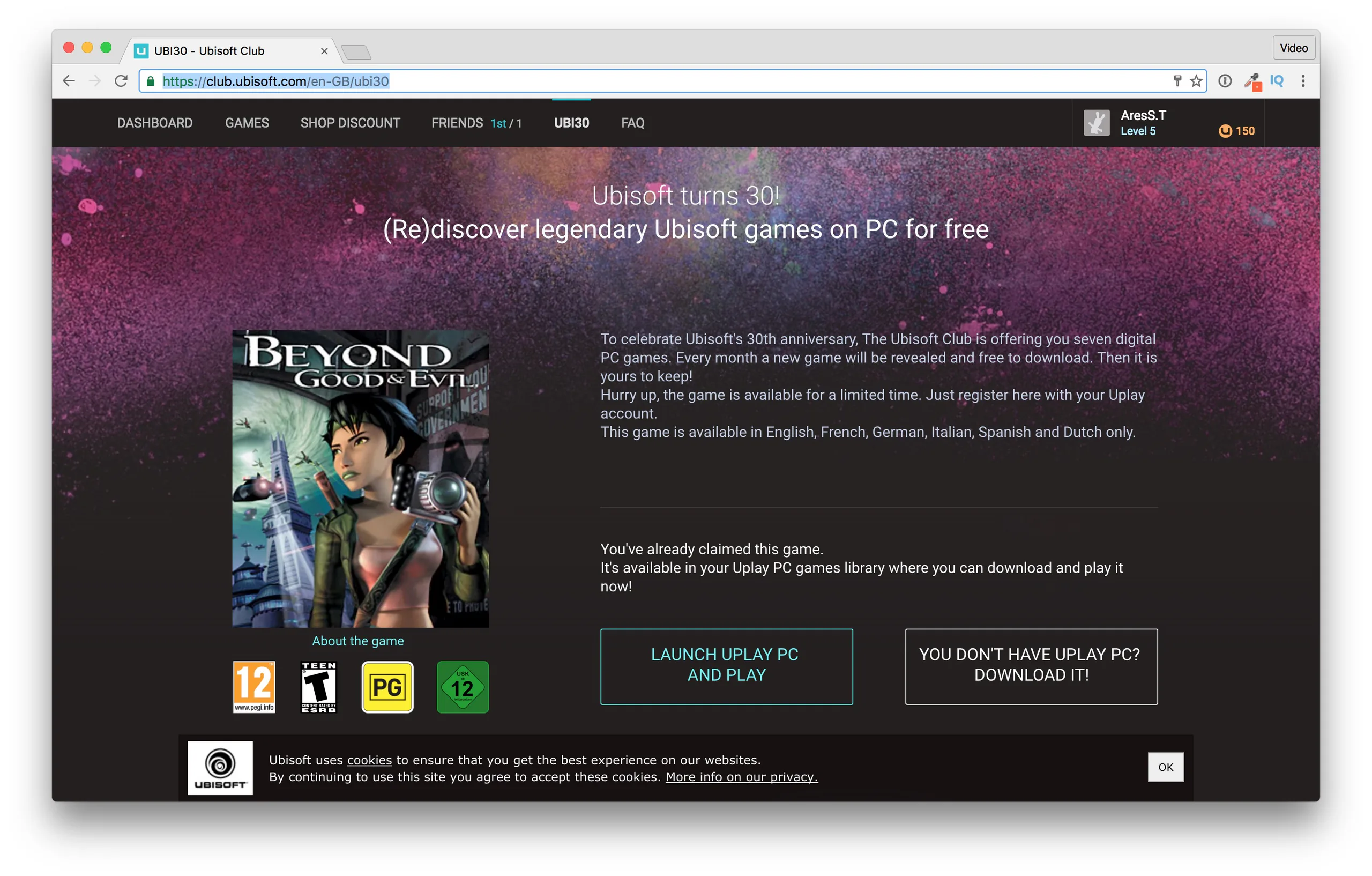Open a new browser tab
The image size is (1372, 876).
(x=356, y=52)
